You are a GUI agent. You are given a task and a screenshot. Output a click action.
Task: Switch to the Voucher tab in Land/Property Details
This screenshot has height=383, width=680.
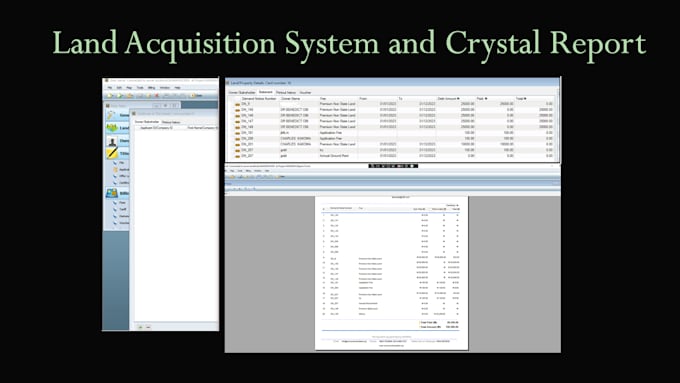(x=305, y=92)
